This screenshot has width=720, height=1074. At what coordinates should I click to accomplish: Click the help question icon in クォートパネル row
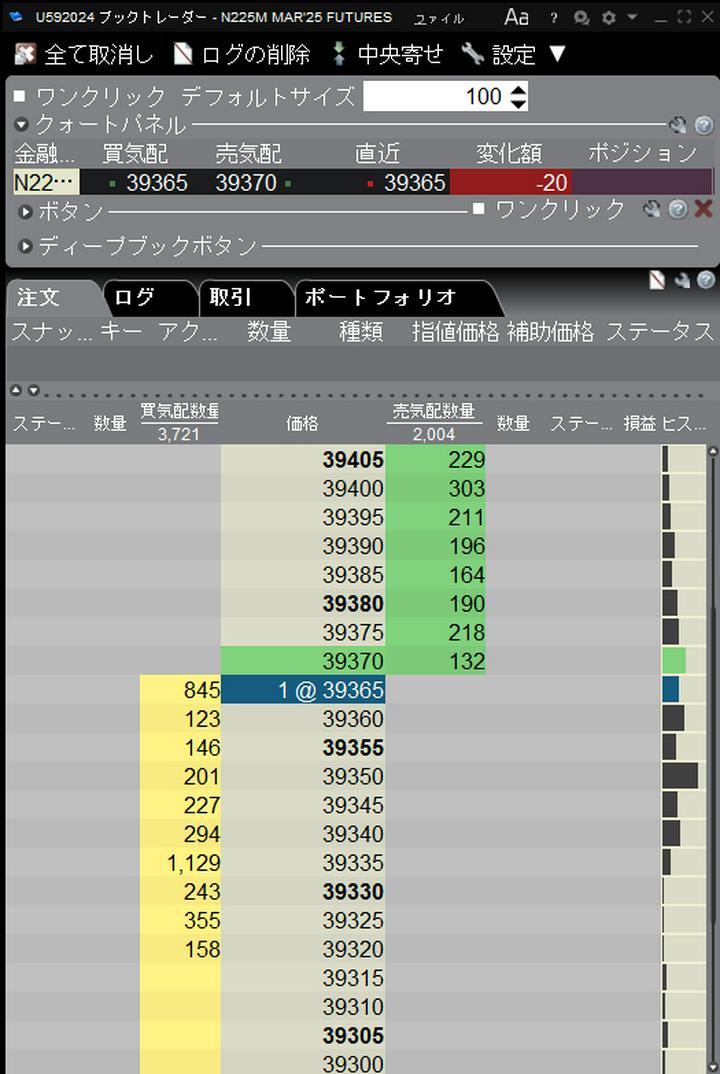point(703,126)
